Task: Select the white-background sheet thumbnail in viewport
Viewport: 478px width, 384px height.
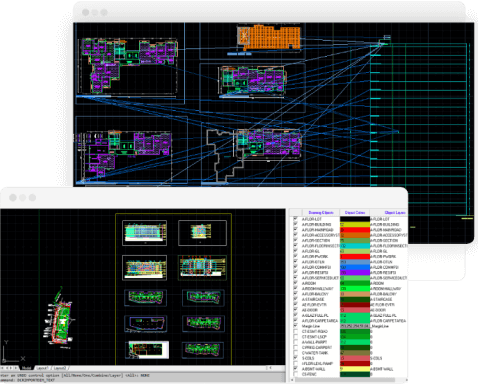Action: (149, 350)
